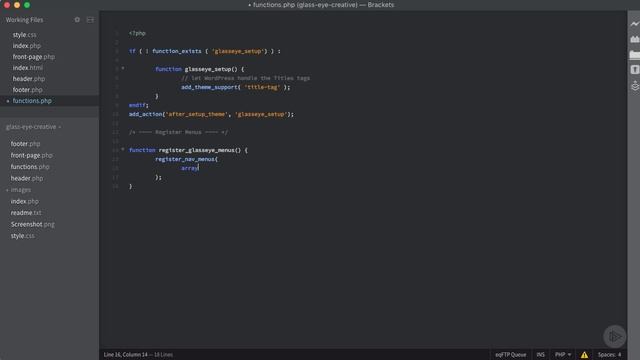Open footer.php in project tree
Image resolution: width=640 pixels, height=360 pixels.
tap(25, 144)
